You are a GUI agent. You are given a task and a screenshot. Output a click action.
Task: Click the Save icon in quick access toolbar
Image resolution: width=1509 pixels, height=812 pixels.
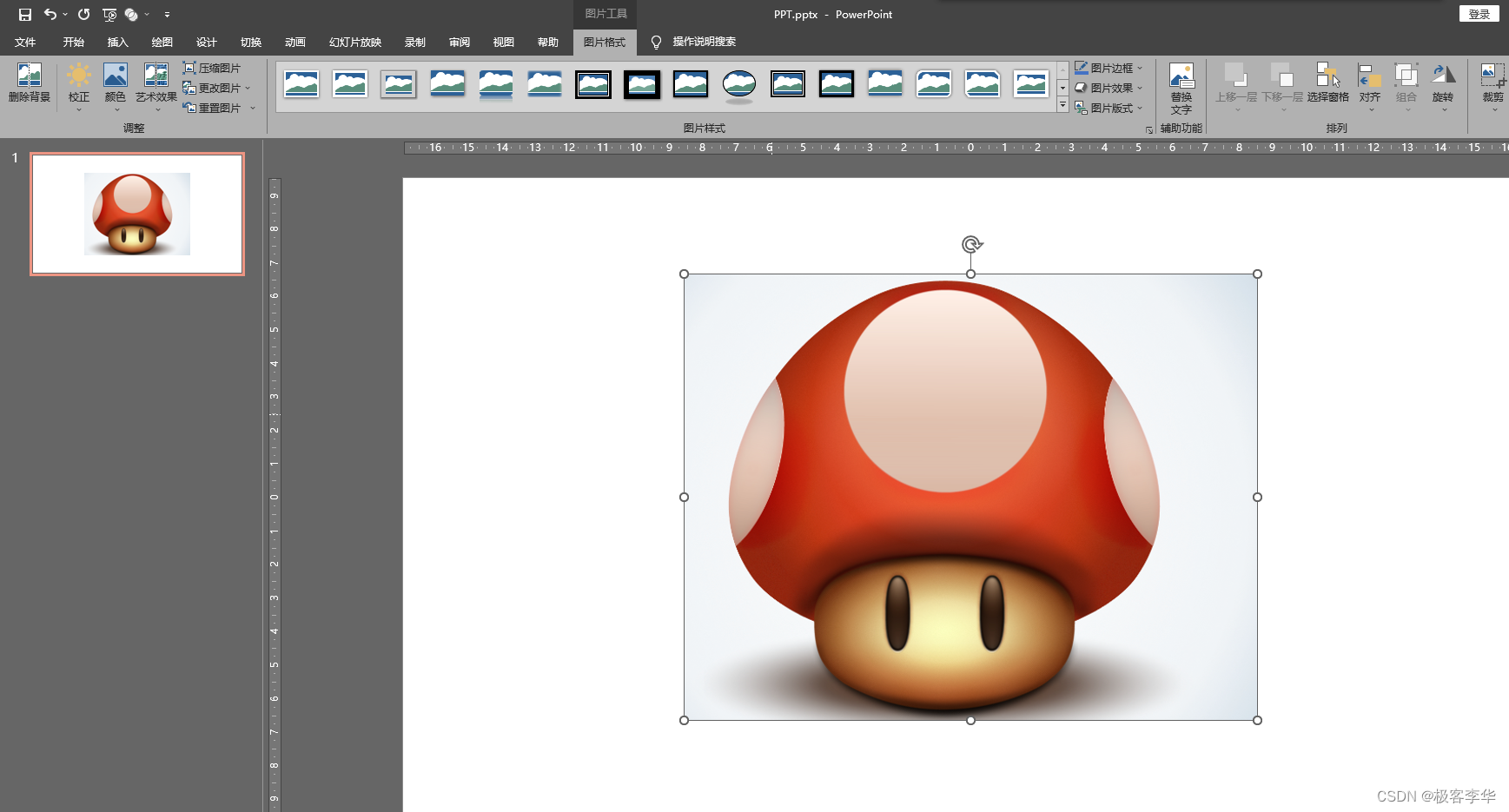[x=25, y=15]
